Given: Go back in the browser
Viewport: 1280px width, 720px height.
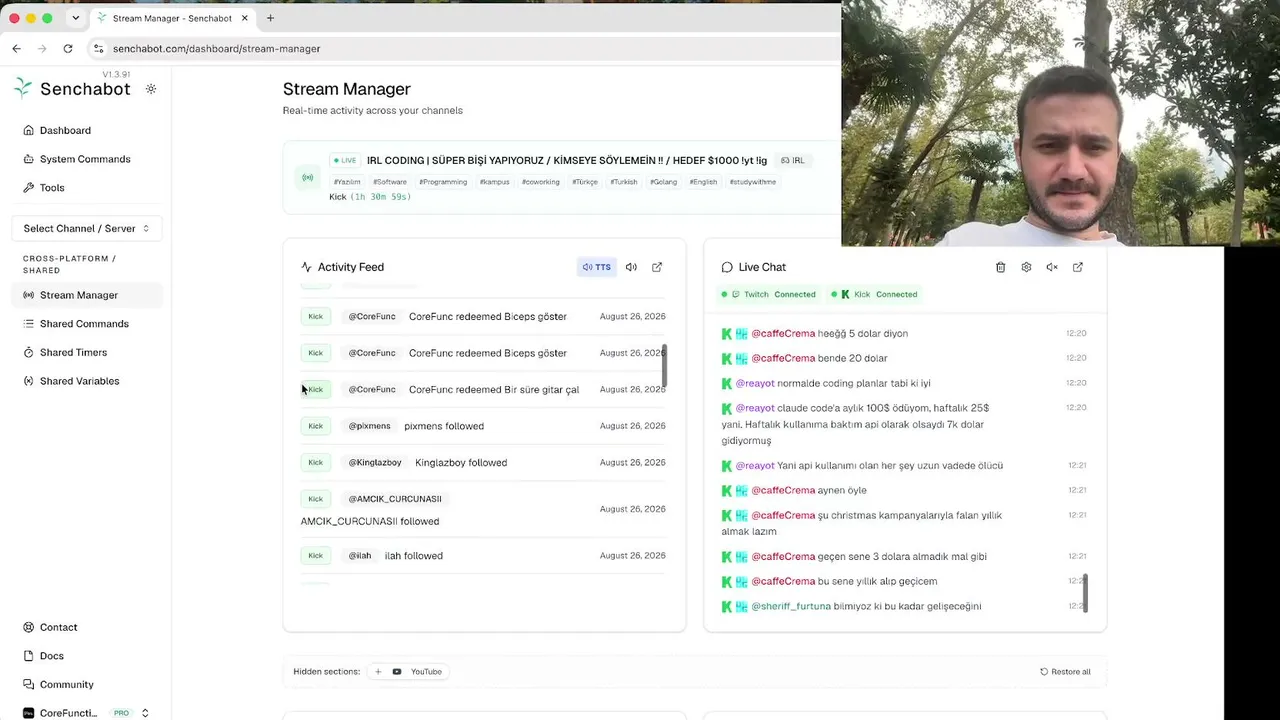Looking at the screenshot, I should tap(17, 48).
